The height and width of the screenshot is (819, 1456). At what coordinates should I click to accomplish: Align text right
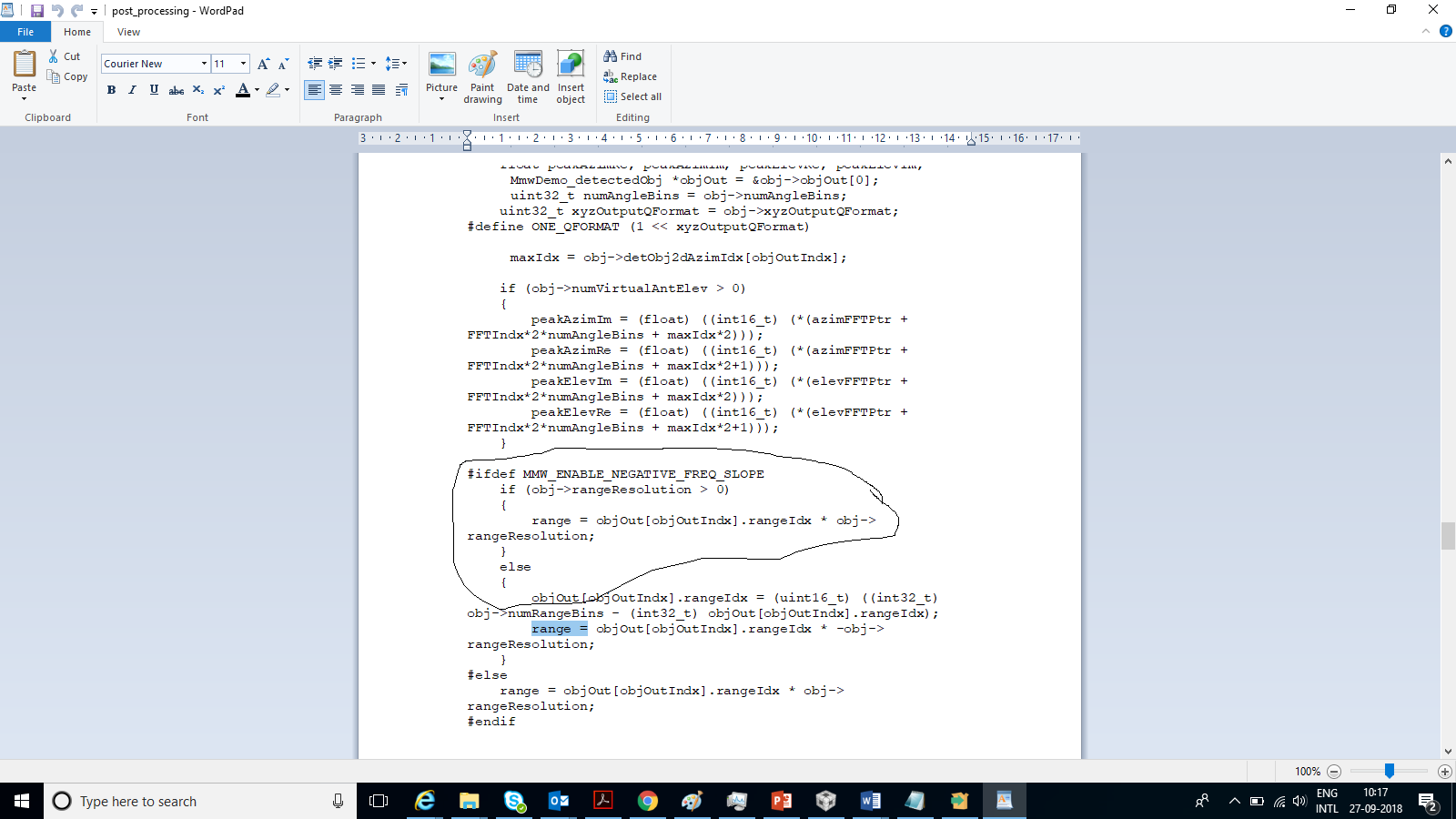(358, 90)
